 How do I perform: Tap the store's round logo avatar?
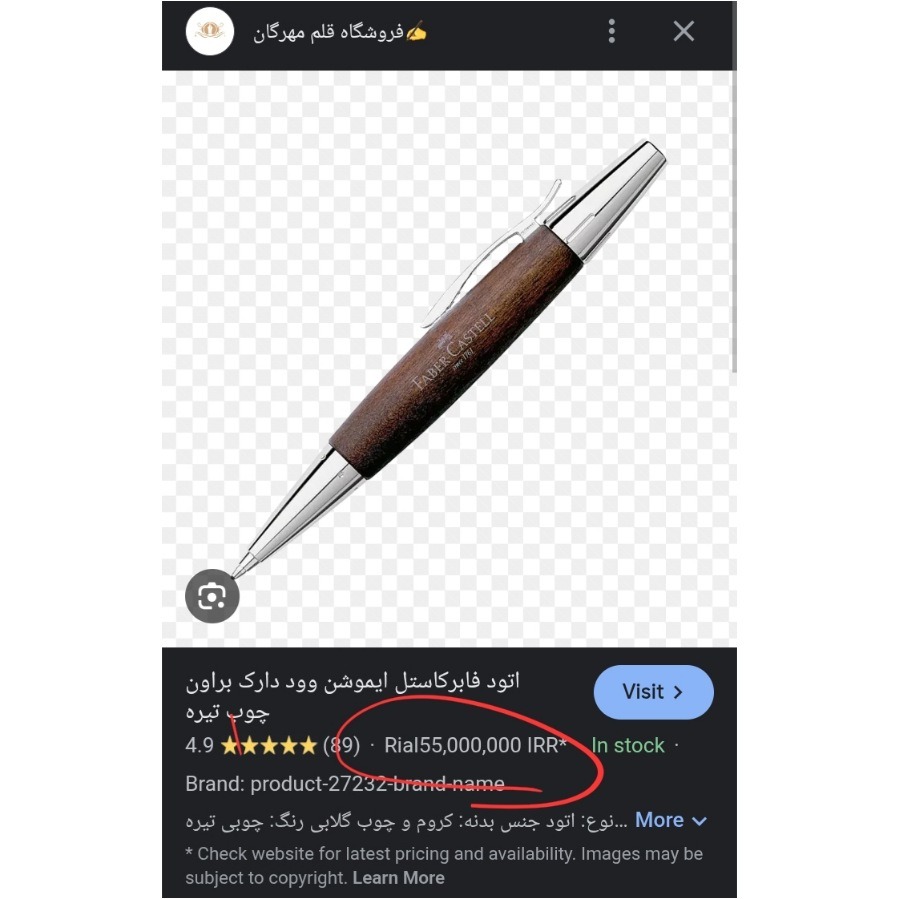pyautogui.click(x=210, y=32)
